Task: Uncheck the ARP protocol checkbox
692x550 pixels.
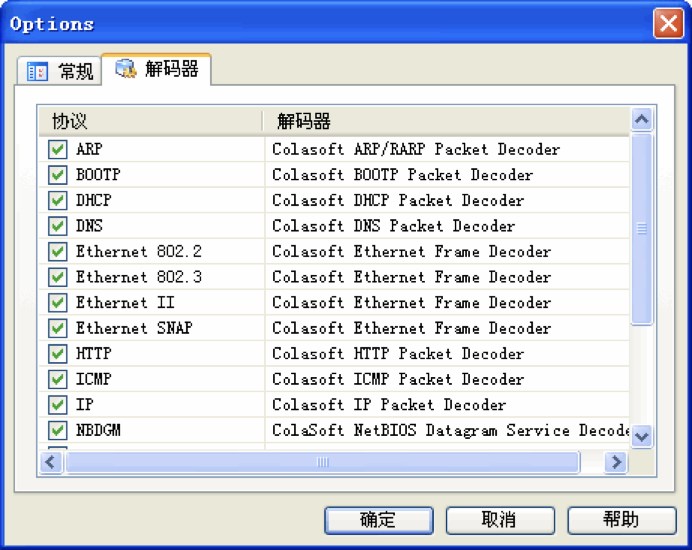Action: 58,150
